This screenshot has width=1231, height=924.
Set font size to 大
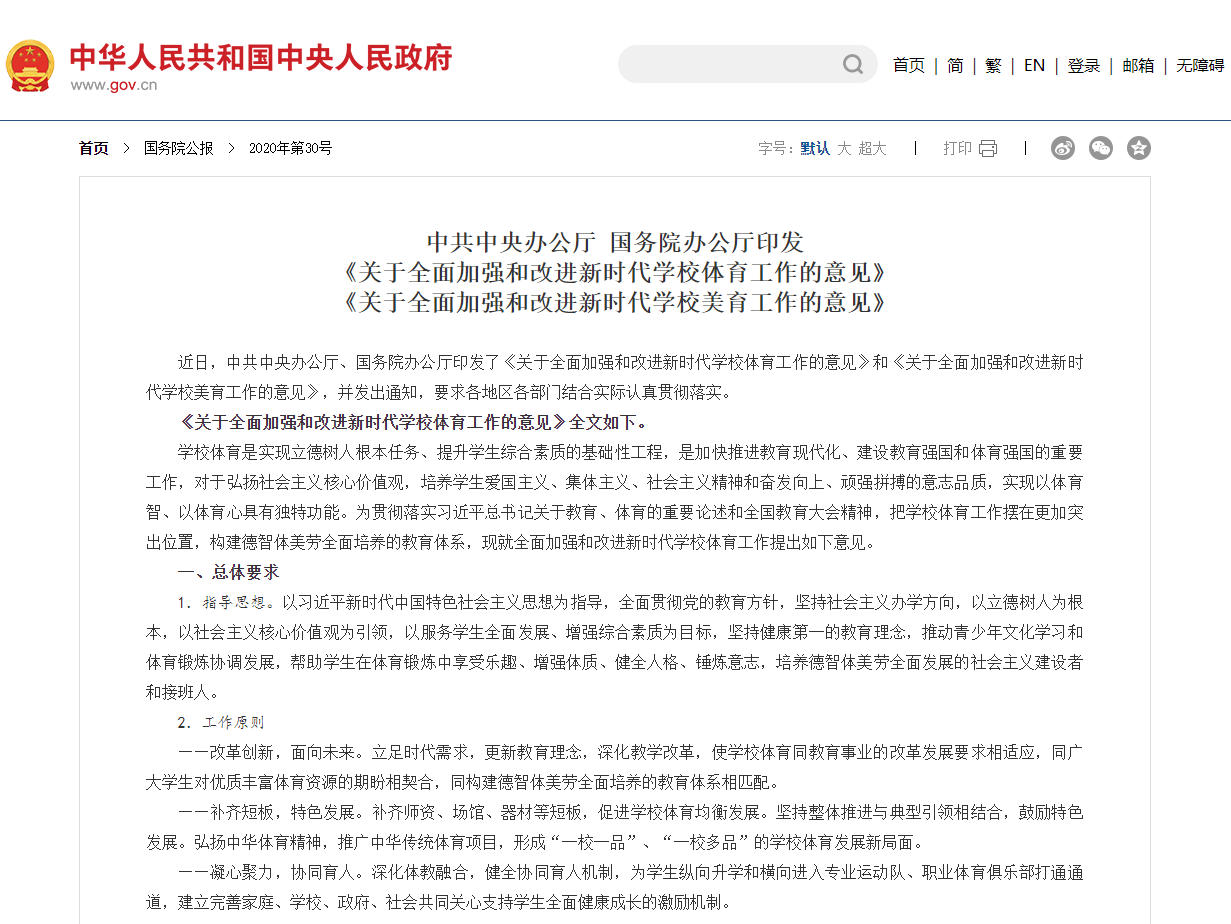pyautogui.click(x=844, y=148)
